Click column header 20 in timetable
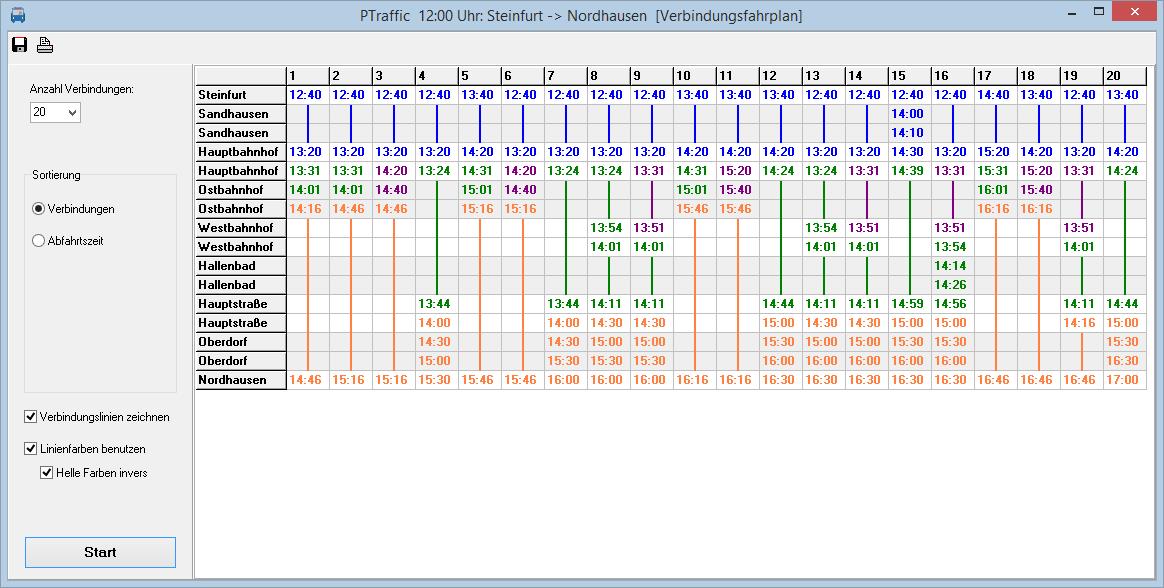This screenshot has height=588, width=1164. [x=1124, y=76]
